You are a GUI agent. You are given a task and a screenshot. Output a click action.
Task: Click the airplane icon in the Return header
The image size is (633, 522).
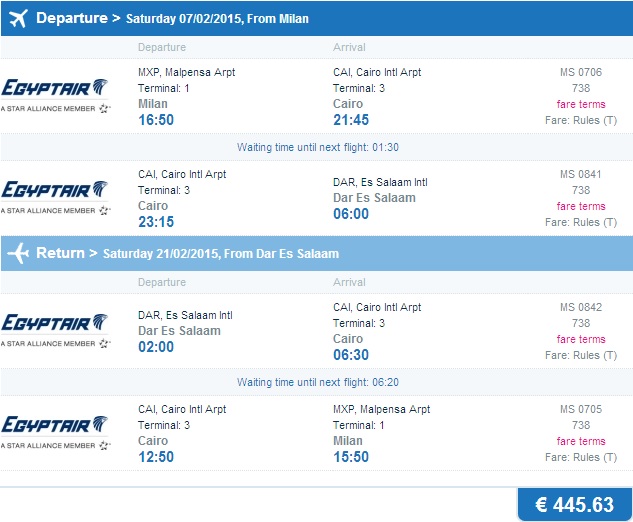pyautogui.click(x=17, y=253)
